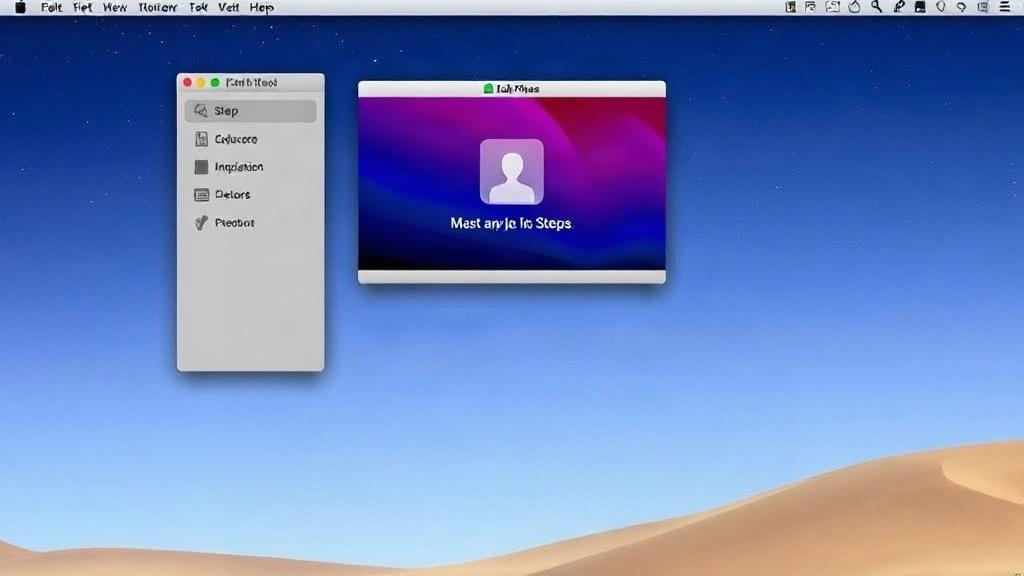
Task: Click the dark square status icon leftmost in tray
Action: (790, 7)
